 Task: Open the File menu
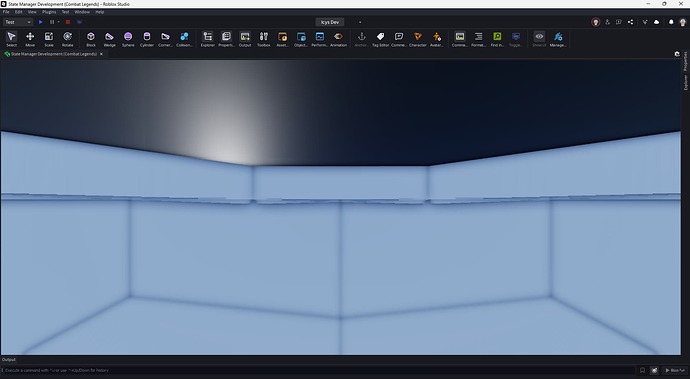pyautogui.click(x=6, y=12)
